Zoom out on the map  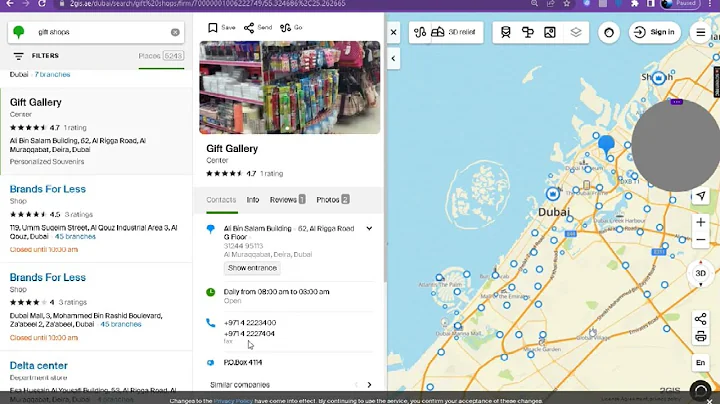701,240
